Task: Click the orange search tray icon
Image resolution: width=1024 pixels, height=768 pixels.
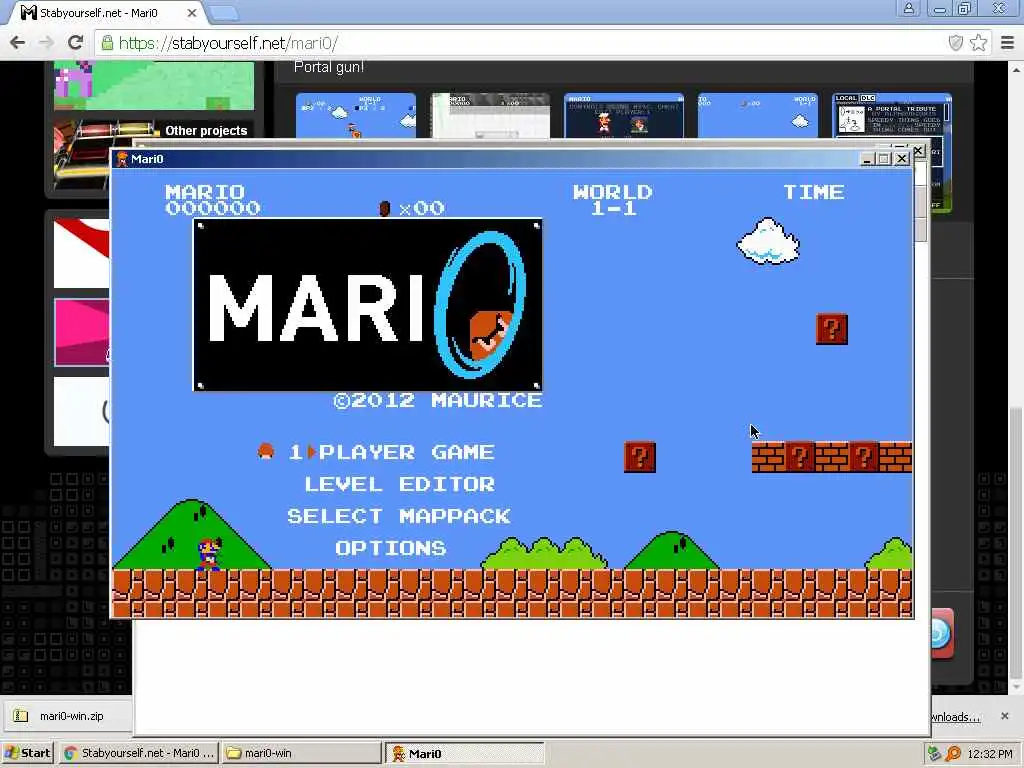Action: pos(953,754)
